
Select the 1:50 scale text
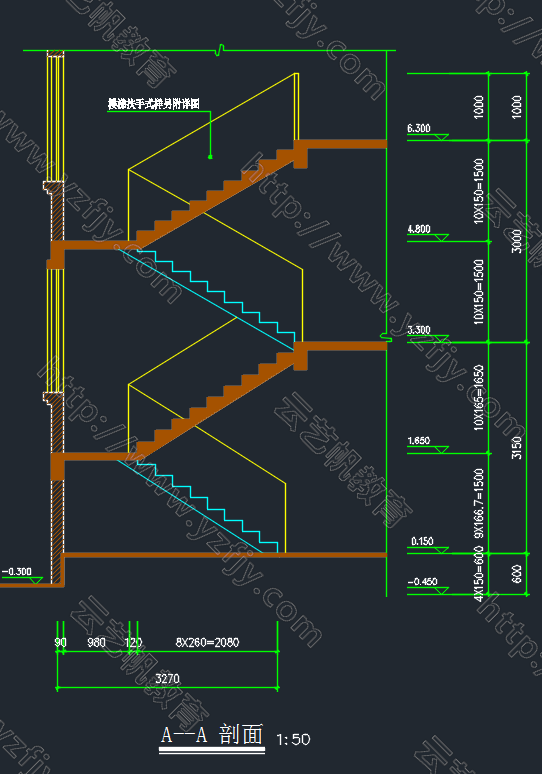[x=293, y=739]
